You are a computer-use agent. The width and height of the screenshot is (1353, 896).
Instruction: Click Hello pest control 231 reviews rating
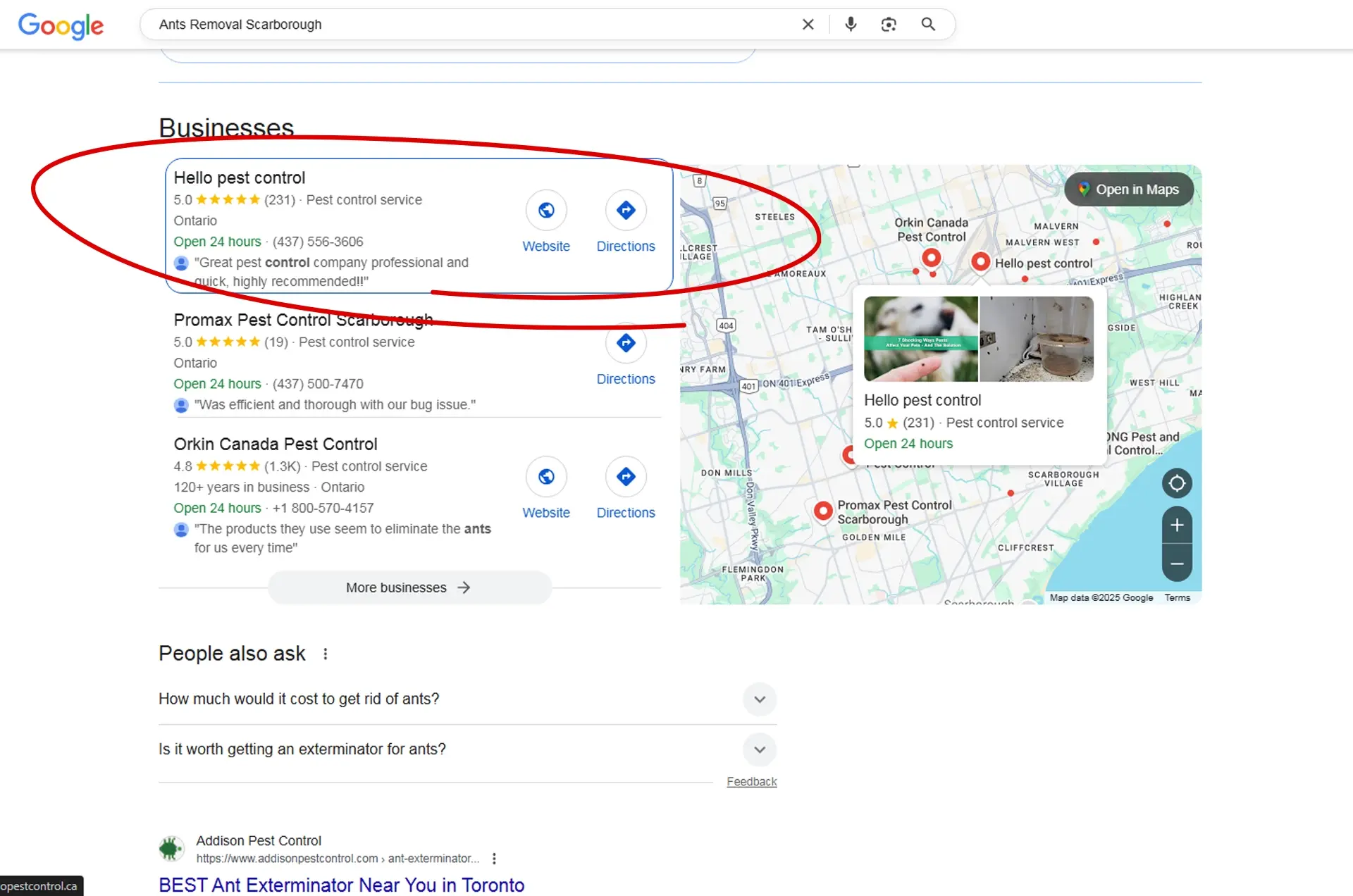tap(235, 200)
